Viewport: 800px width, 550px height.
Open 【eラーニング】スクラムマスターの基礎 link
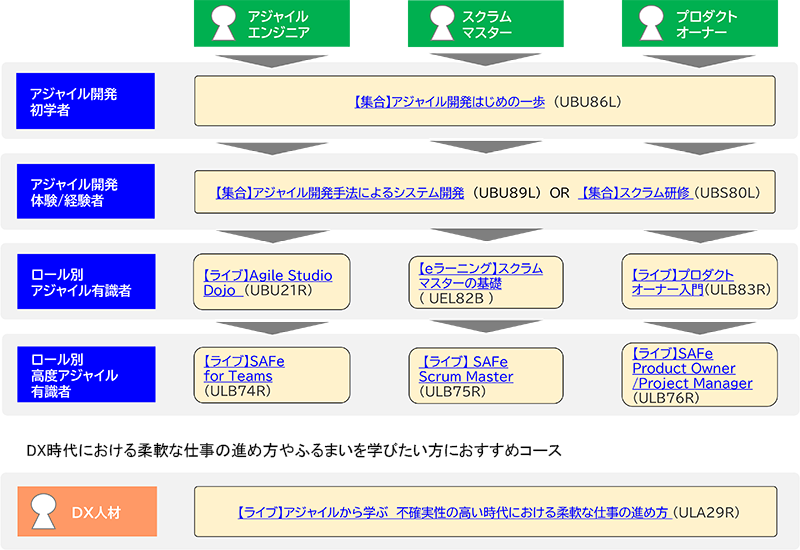tap(480, 276)
